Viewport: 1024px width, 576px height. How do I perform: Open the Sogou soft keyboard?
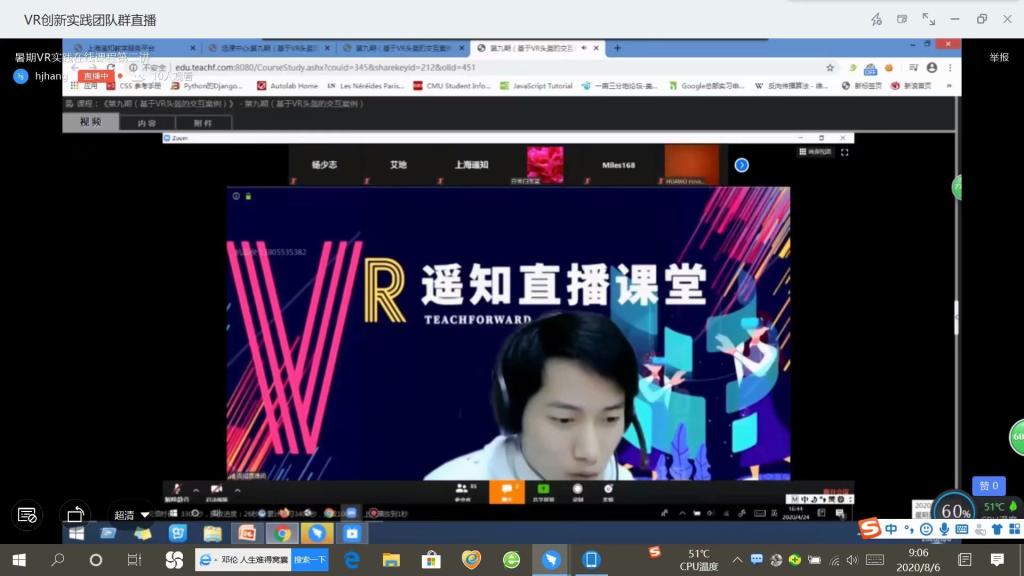[961, 529]
